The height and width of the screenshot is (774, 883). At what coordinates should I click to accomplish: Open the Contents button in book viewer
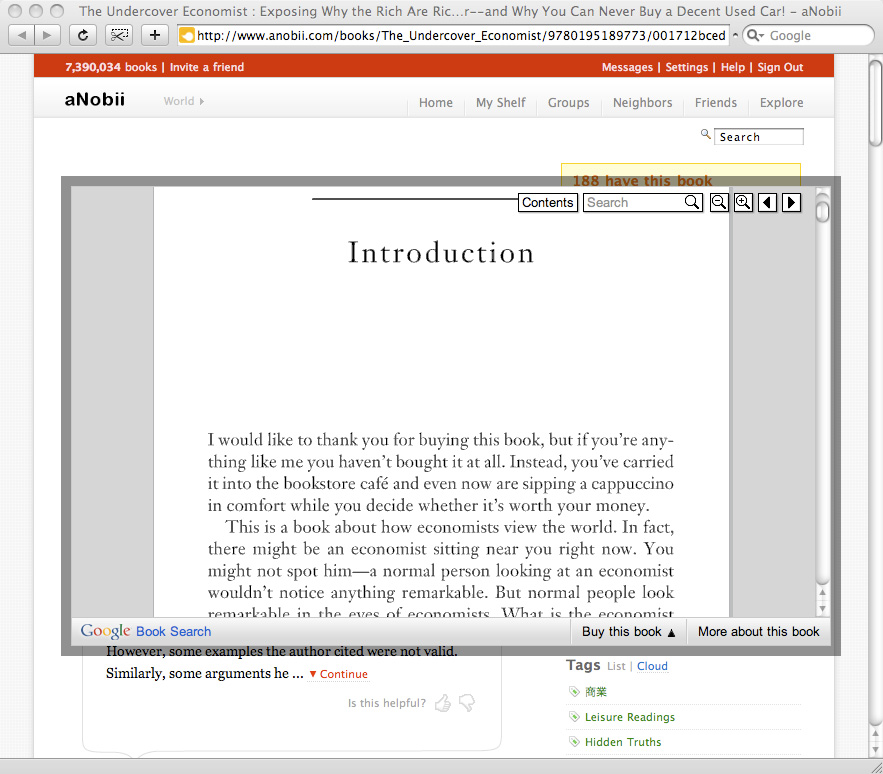tap(548, 203)
